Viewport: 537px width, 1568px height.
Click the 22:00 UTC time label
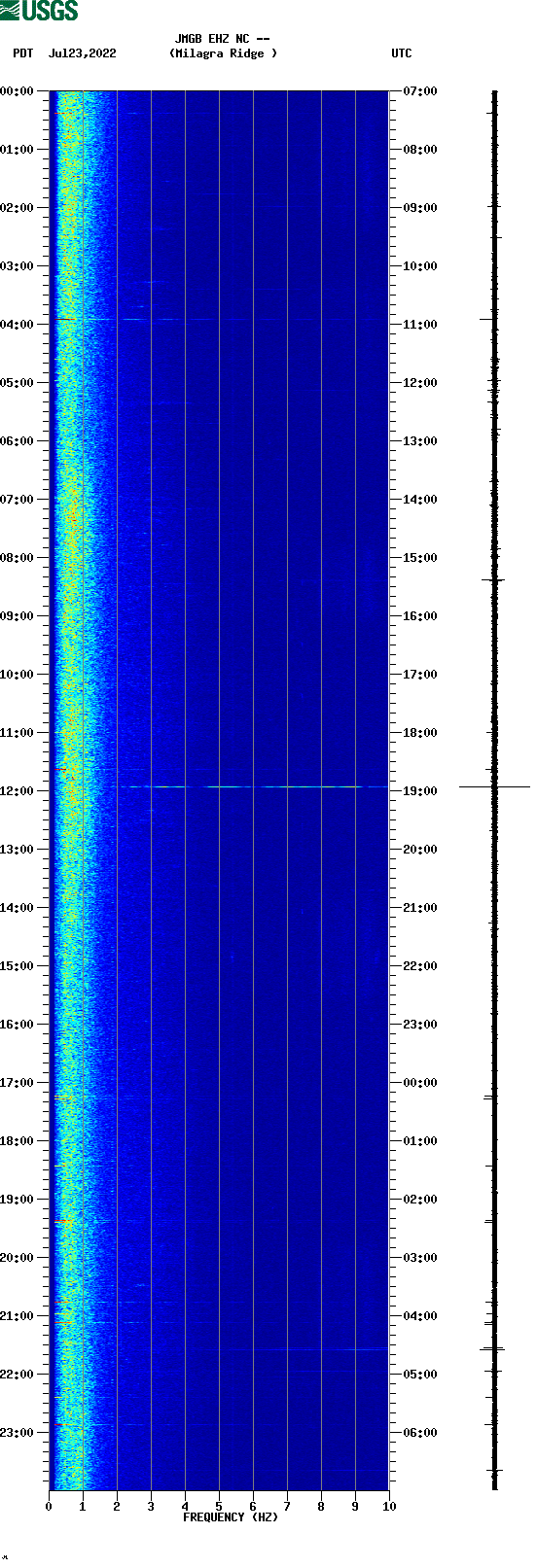pyautogui.click(x=419, y=966)
